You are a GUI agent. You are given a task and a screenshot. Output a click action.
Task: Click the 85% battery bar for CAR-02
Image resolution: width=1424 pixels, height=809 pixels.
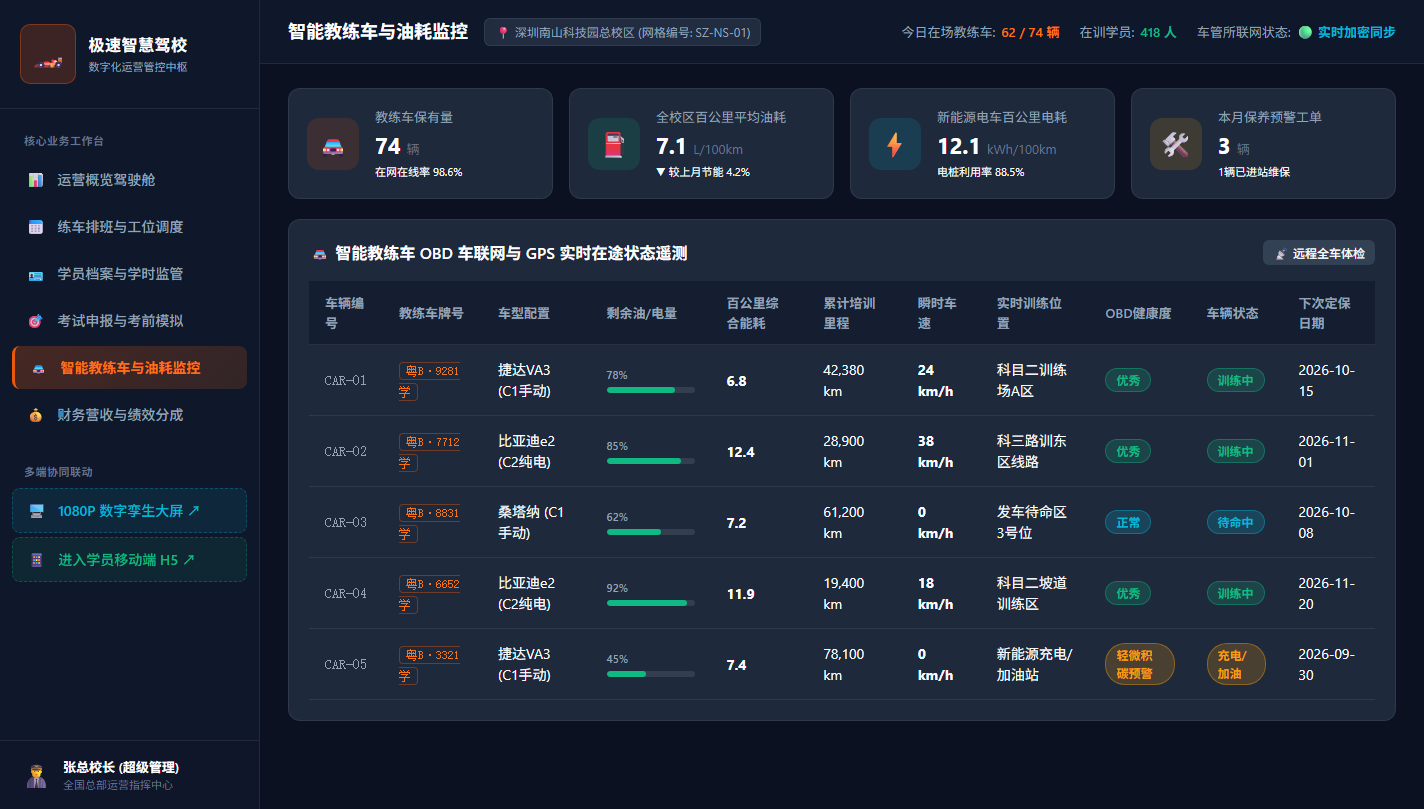pos(651,461)
